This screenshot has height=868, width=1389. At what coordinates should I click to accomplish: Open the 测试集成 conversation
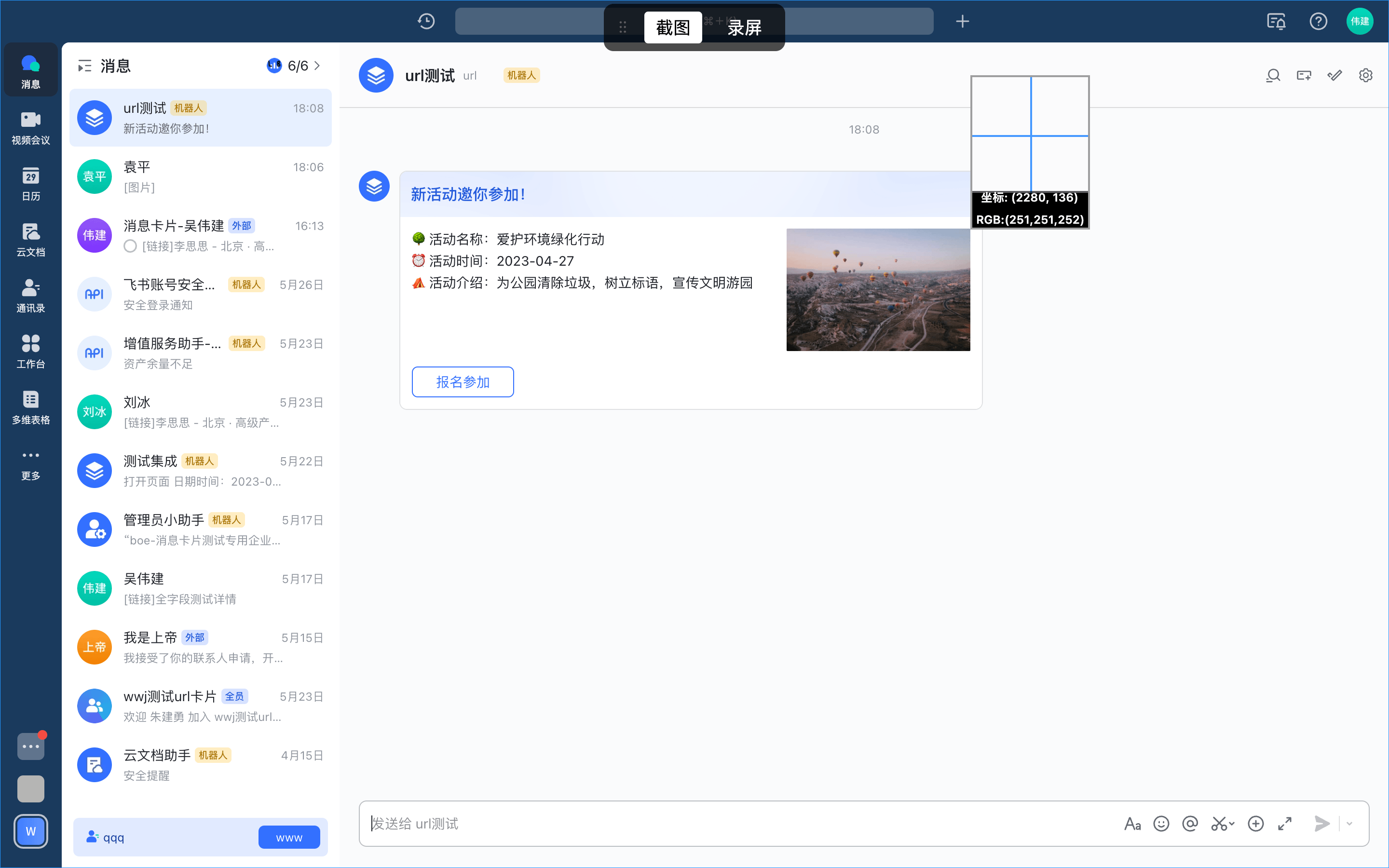click(200, 471)
